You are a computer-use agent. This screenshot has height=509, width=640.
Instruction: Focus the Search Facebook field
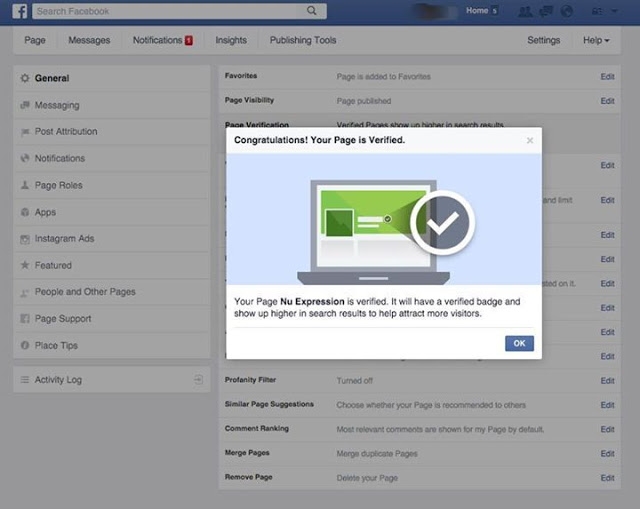click(169, 11)
